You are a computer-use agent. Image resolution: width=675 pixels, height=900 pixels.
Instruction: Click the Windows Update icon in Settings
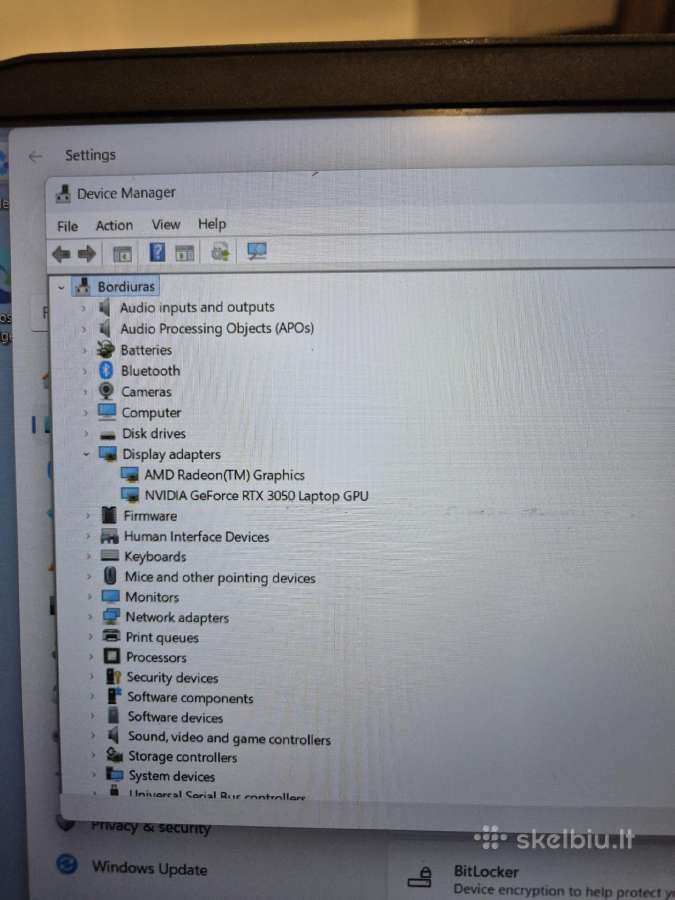point(67,864)
